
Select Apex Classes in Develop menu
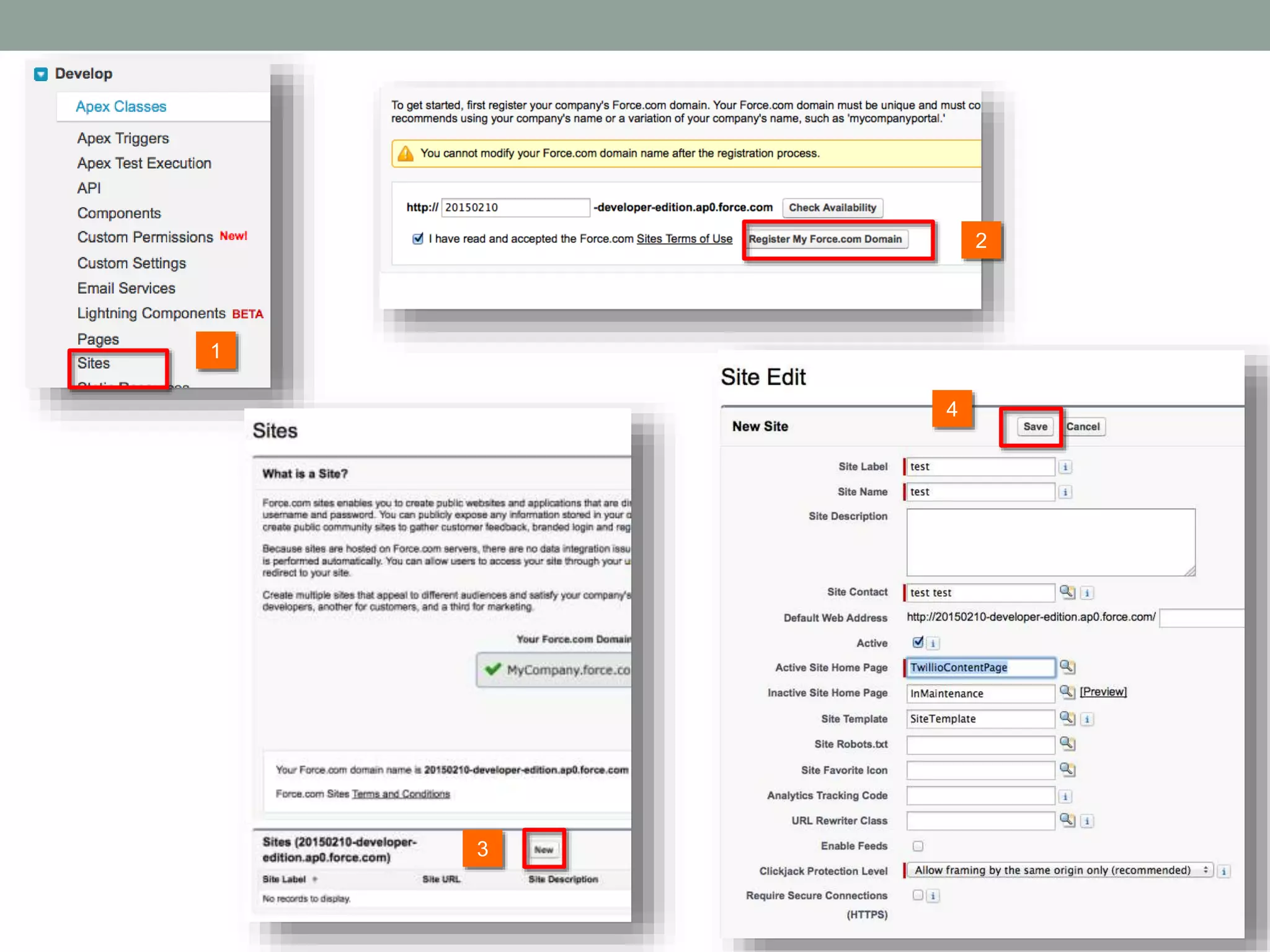[121, 107]
